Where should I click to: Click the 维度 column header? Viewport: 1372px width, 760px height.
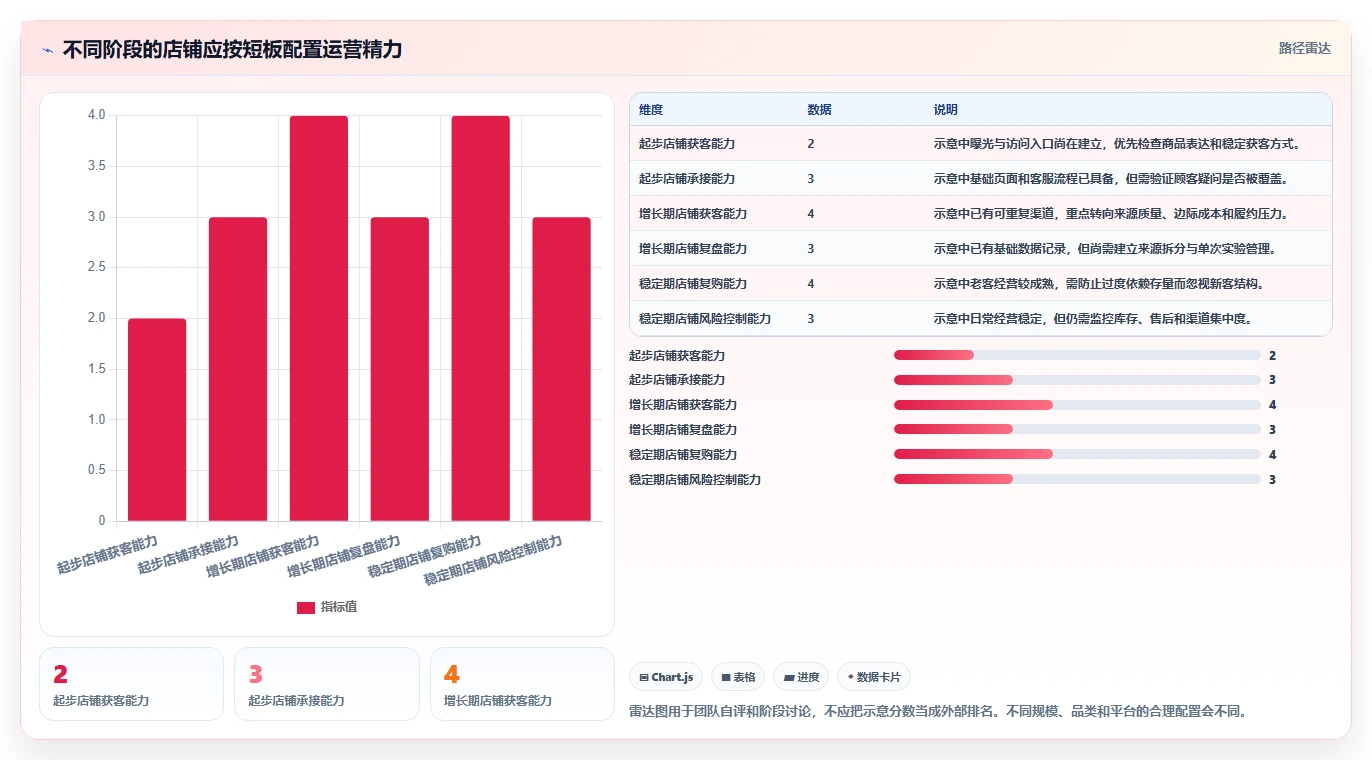coord(651,110)
